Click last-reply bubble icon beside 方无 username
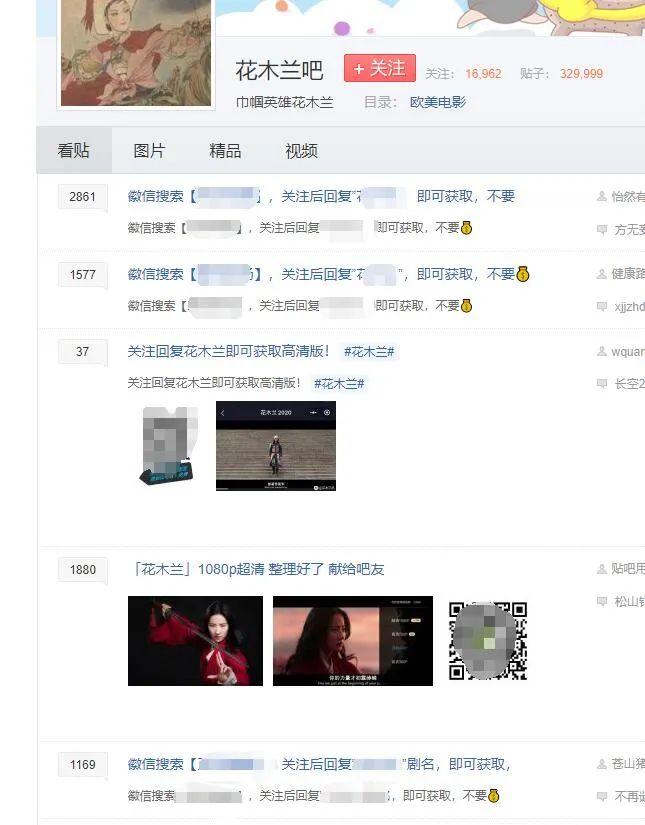The height and width of the screenshot is (825, 645). pos(602,229)
